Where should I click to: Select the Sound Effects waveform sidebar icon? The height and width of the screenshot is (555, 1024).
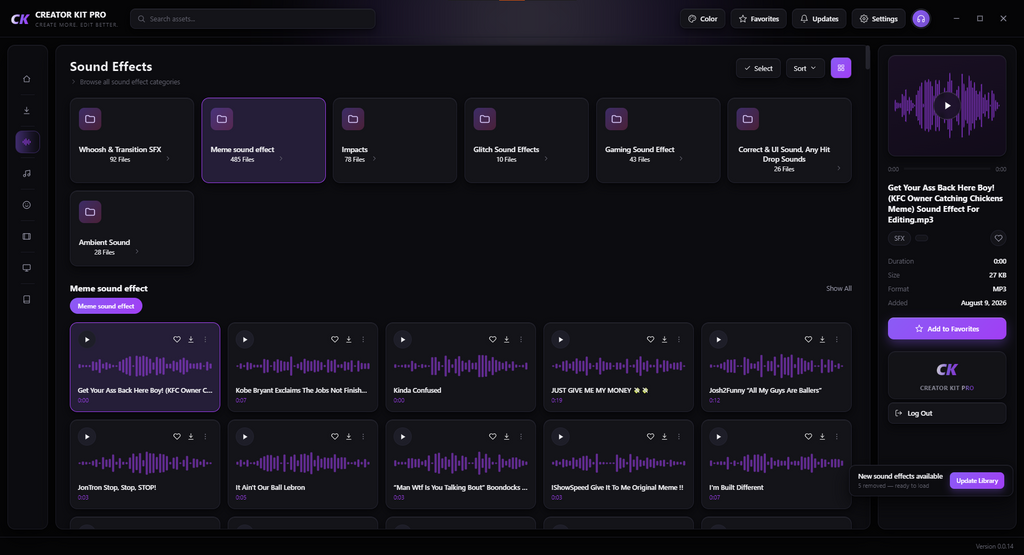(27, 142)
